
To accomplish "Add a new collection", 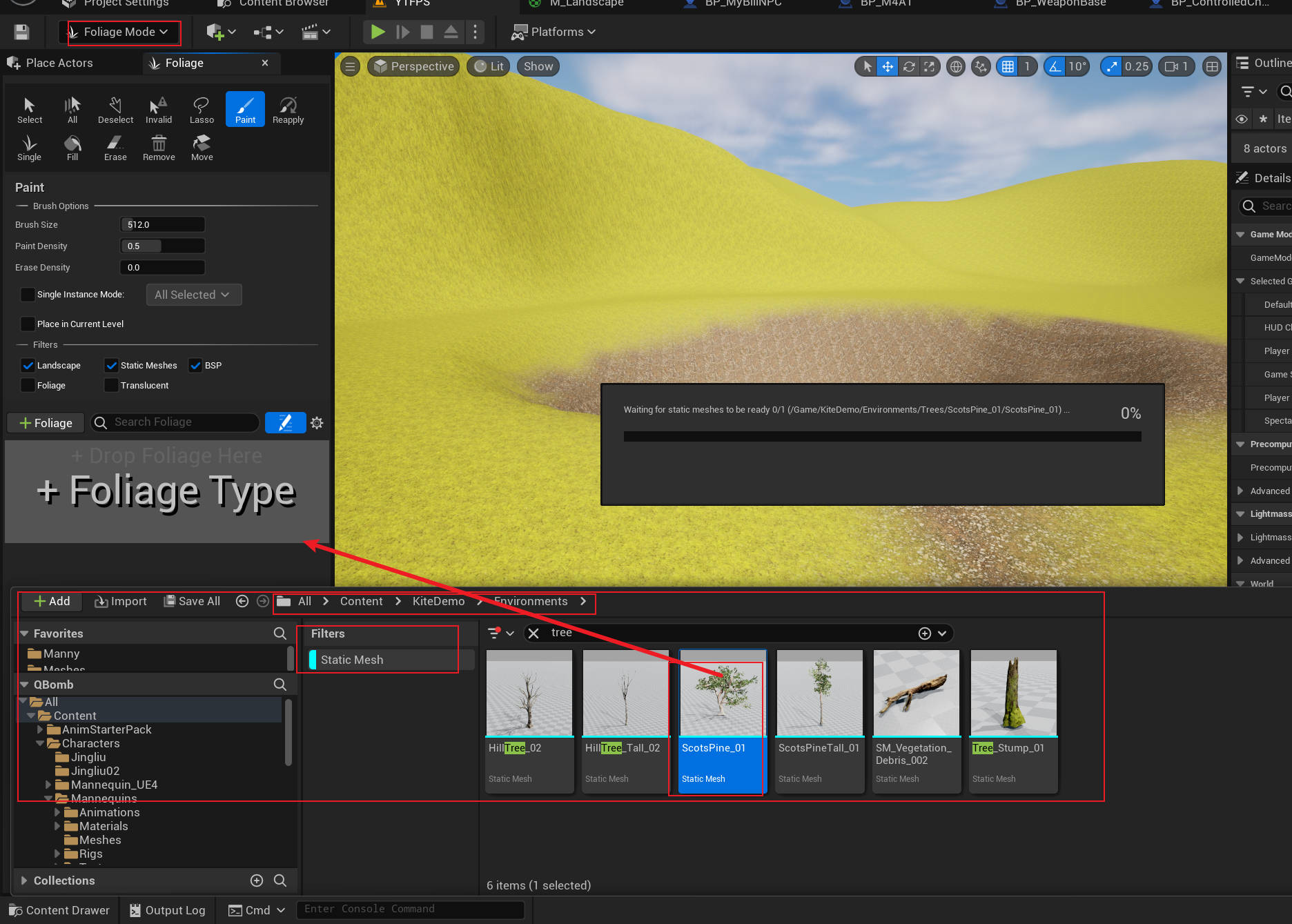I will click(x=257, y=881).
